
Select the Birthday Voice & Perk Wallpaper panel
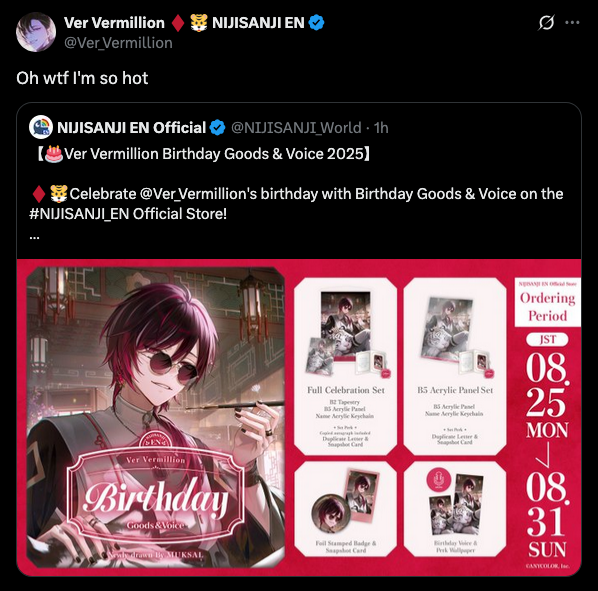point(455,509)
